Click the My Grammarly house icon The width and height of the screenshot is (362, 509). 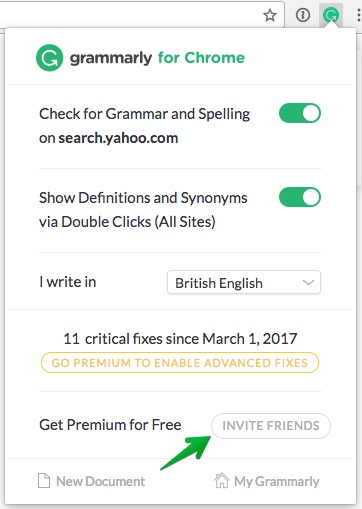222,480
